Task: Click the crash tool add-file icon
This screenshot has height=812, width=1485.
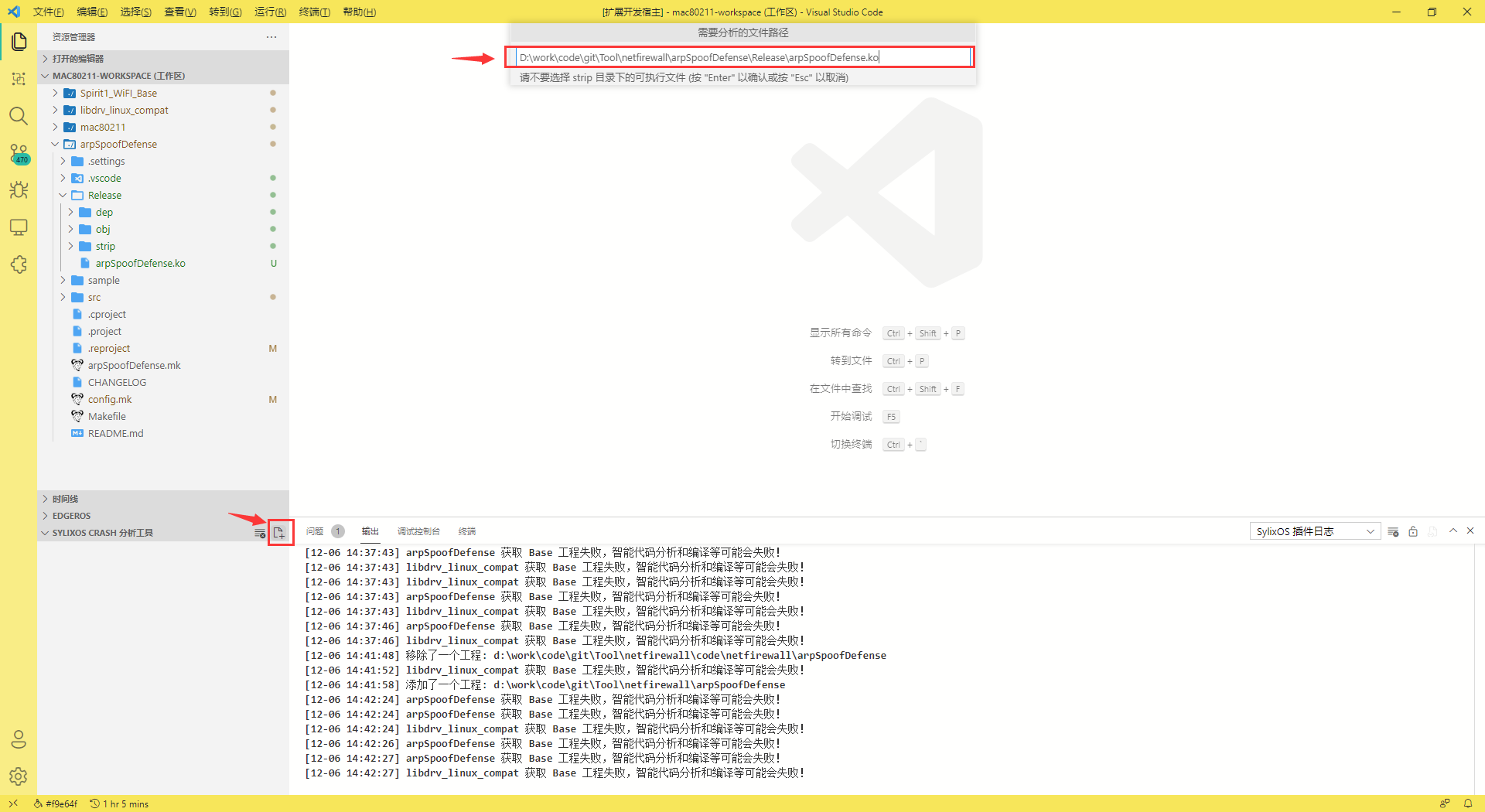Action: pyautogui.click(x=279, y=533)
